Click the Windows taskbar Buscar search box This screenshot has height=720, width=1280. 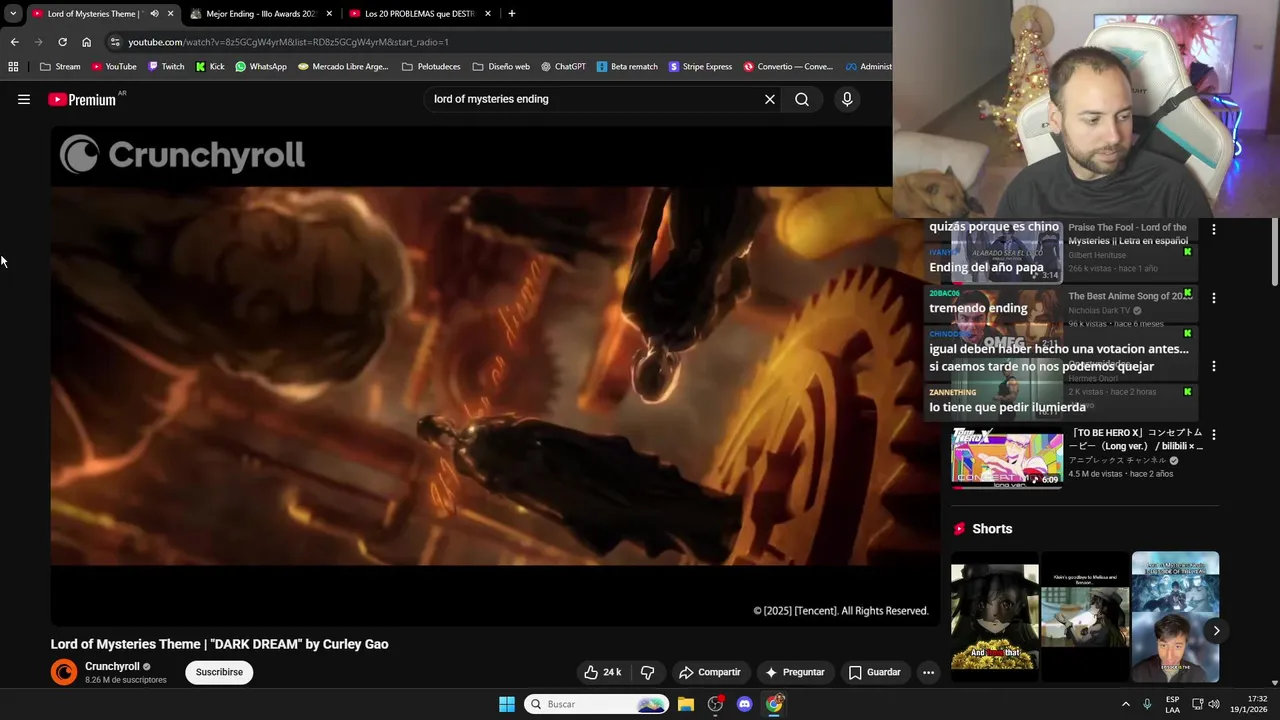click(x=596, y=704)
